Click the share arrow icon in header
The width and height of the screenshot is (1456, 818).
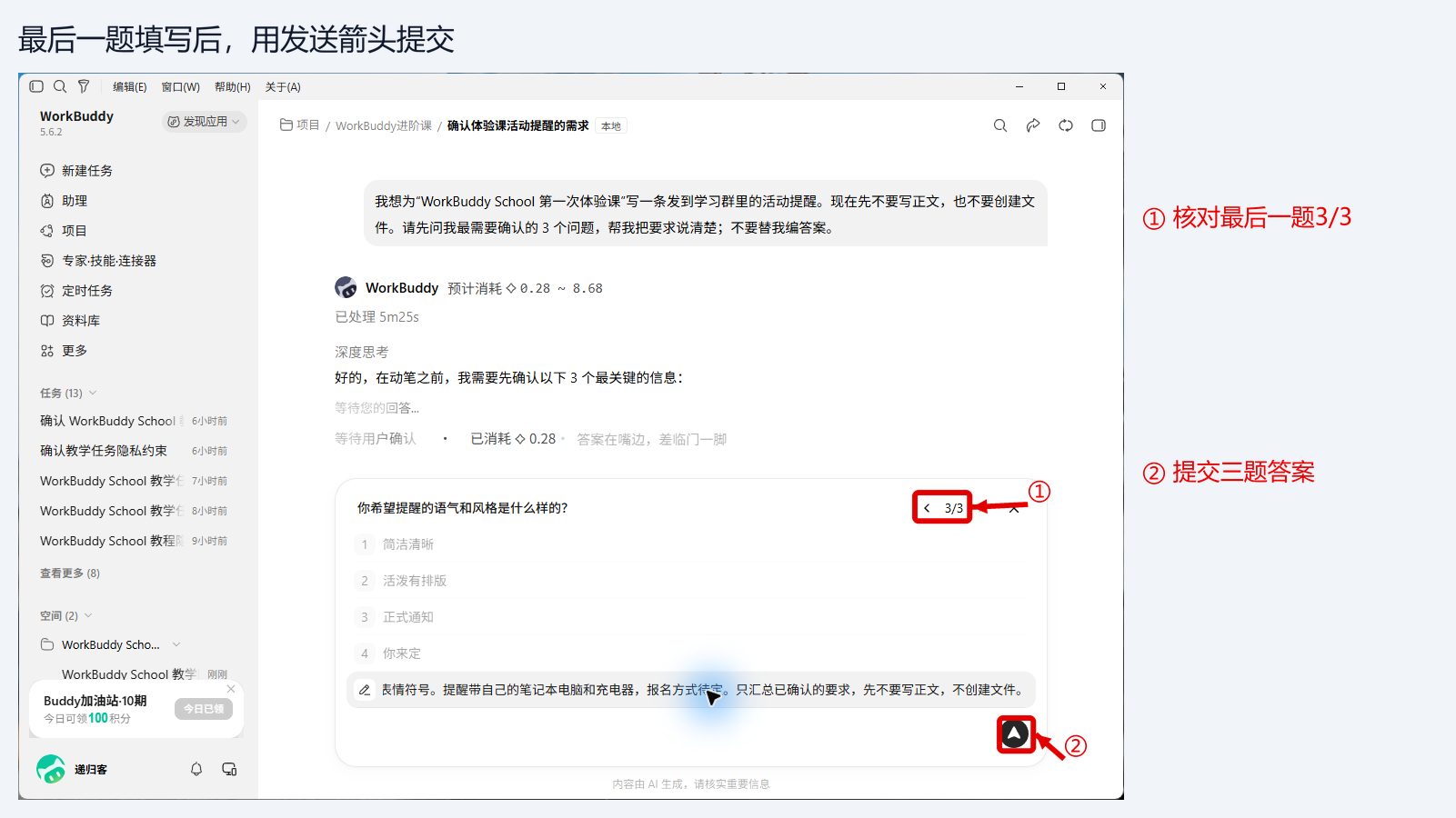(1033, 125)
